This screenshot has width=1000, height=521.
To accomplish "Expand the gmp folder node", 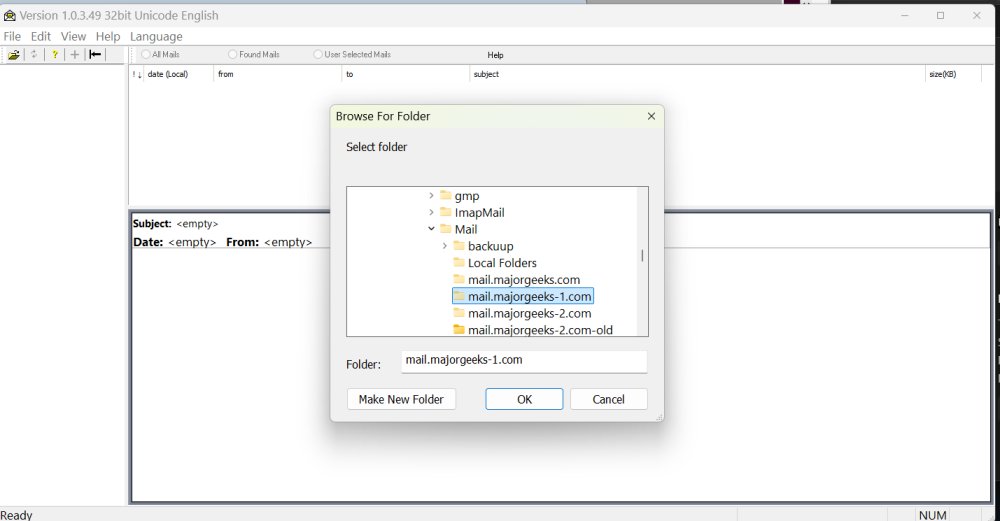I will point(432,195).
